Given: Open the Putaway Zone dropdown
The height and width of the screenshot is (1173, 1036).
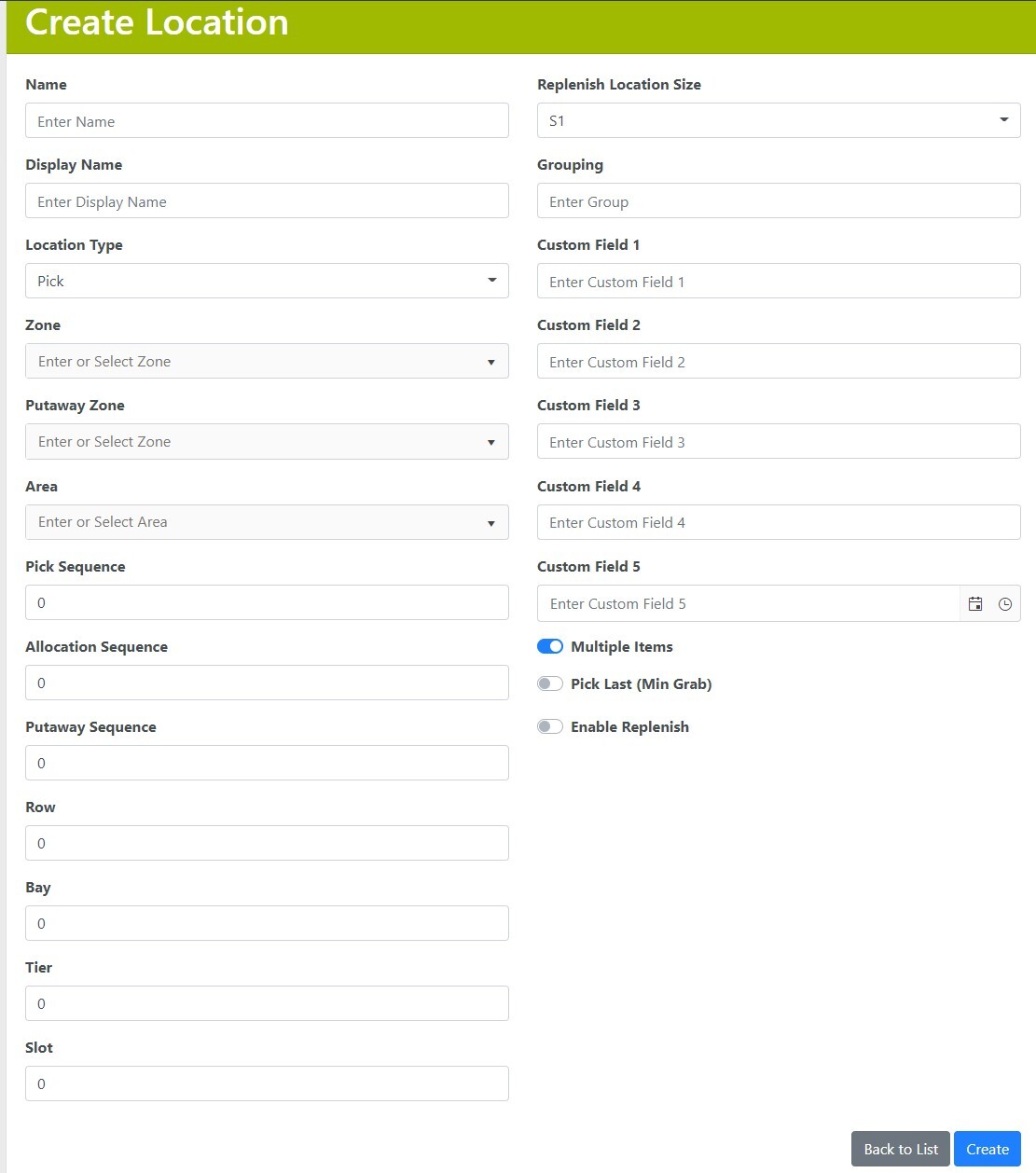Looking at the screenshot, I should (267, 442).
